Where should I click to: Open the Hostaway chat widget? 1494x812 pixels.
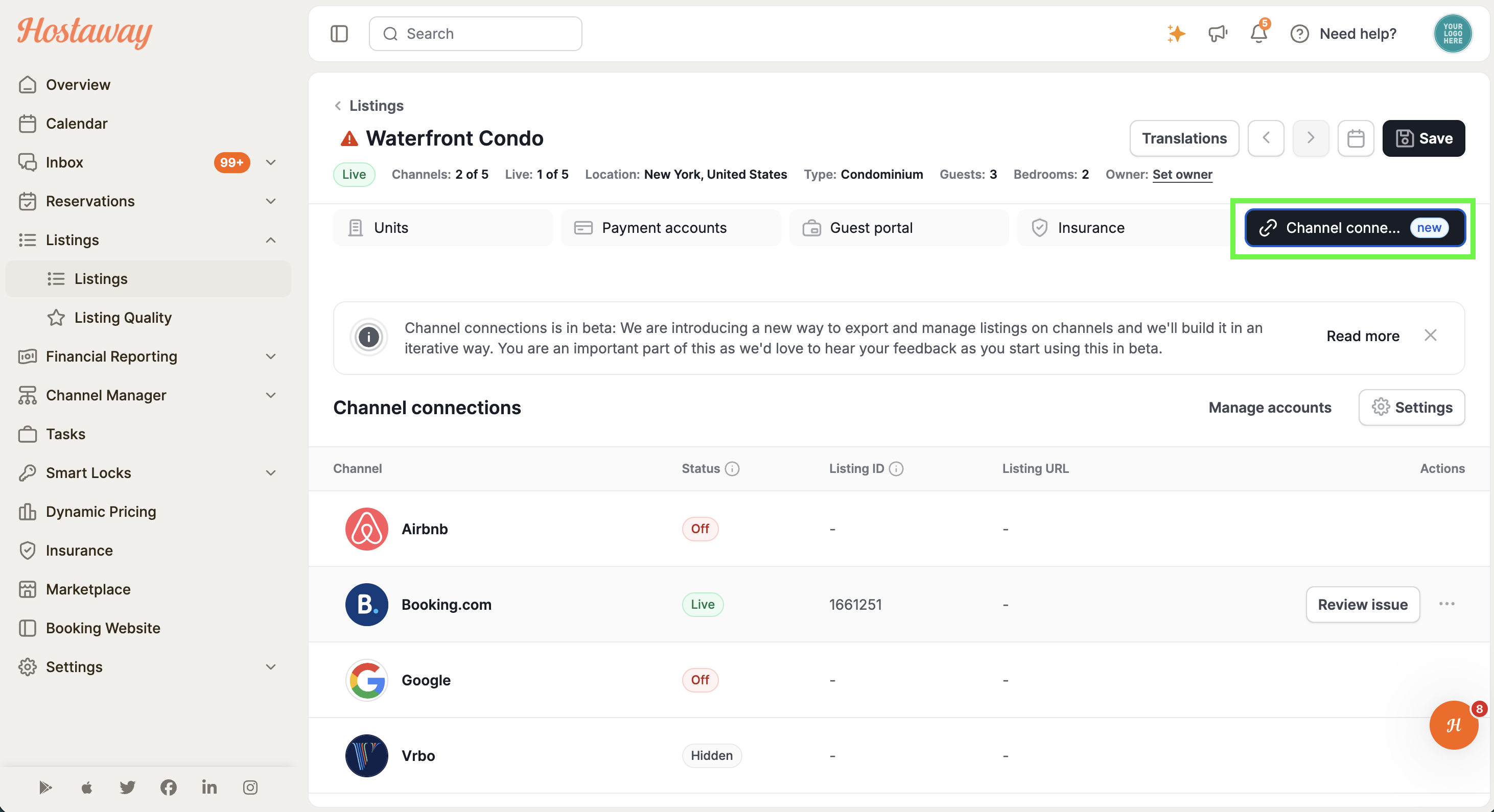point(1454,725)
